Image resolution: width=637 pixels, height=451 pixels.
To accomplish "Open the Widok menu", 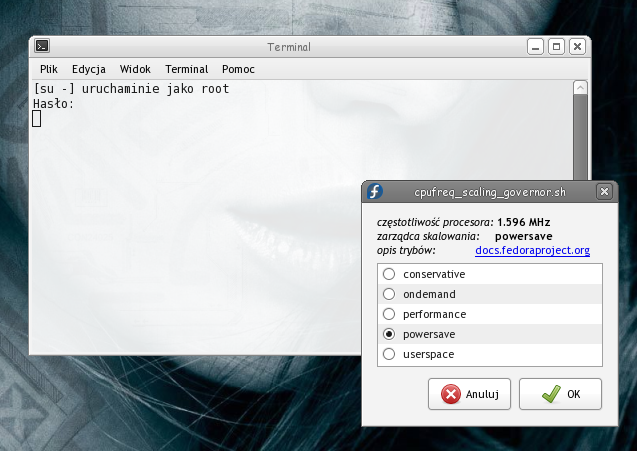I will pos(135,69).
